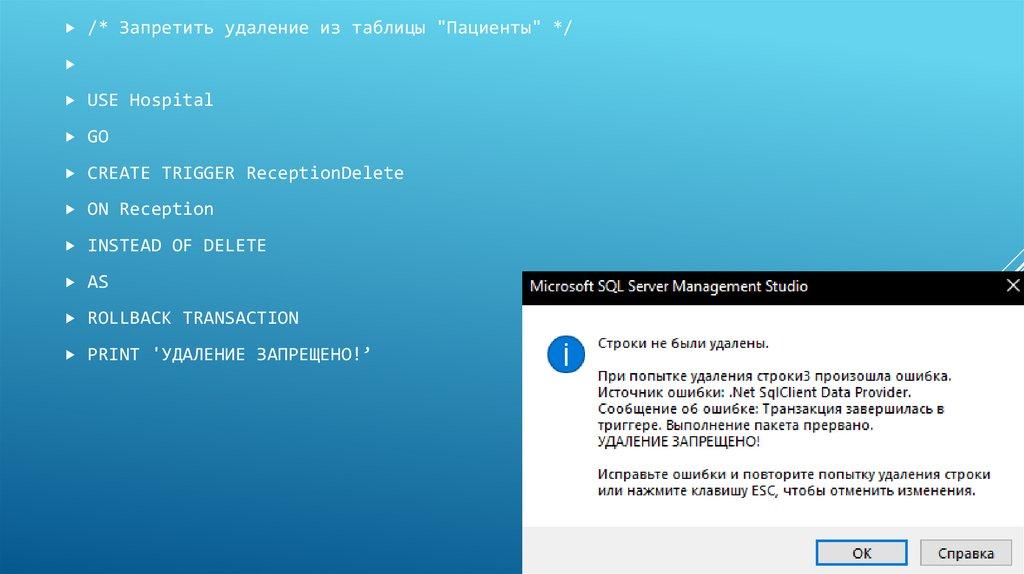Click the arrow before ROLLBACK TRANSACTION

[70, 318]
